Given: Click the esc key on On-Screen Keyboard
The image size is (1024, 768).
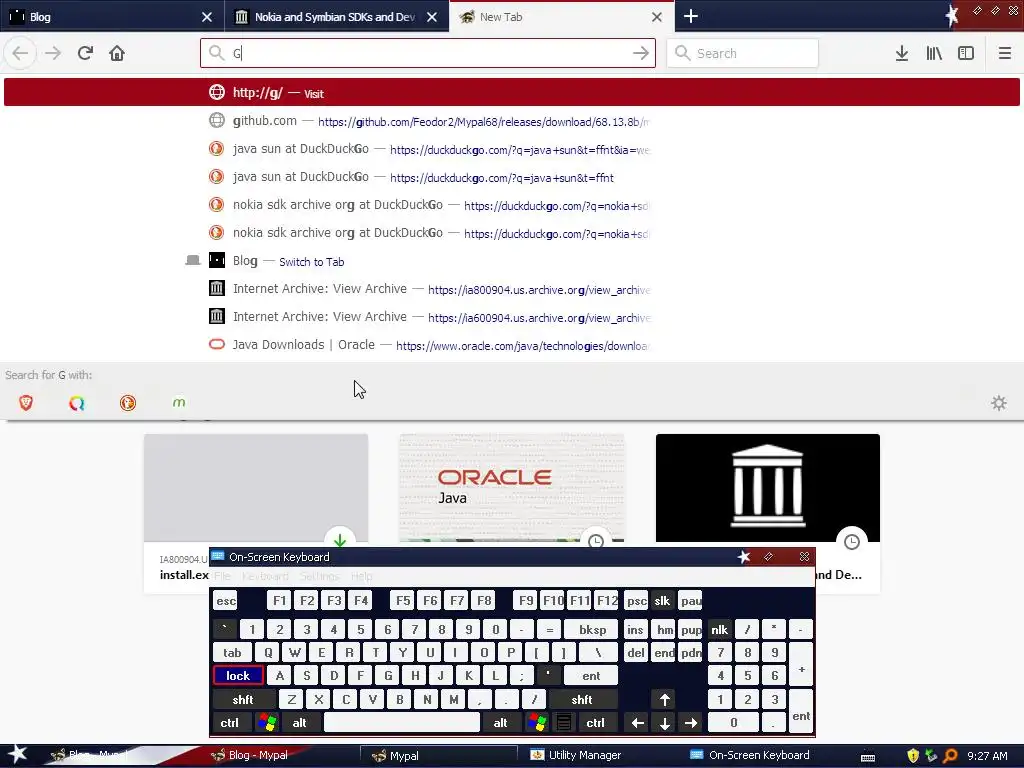Looking at the screenshot, I should (x=226, y=601).
